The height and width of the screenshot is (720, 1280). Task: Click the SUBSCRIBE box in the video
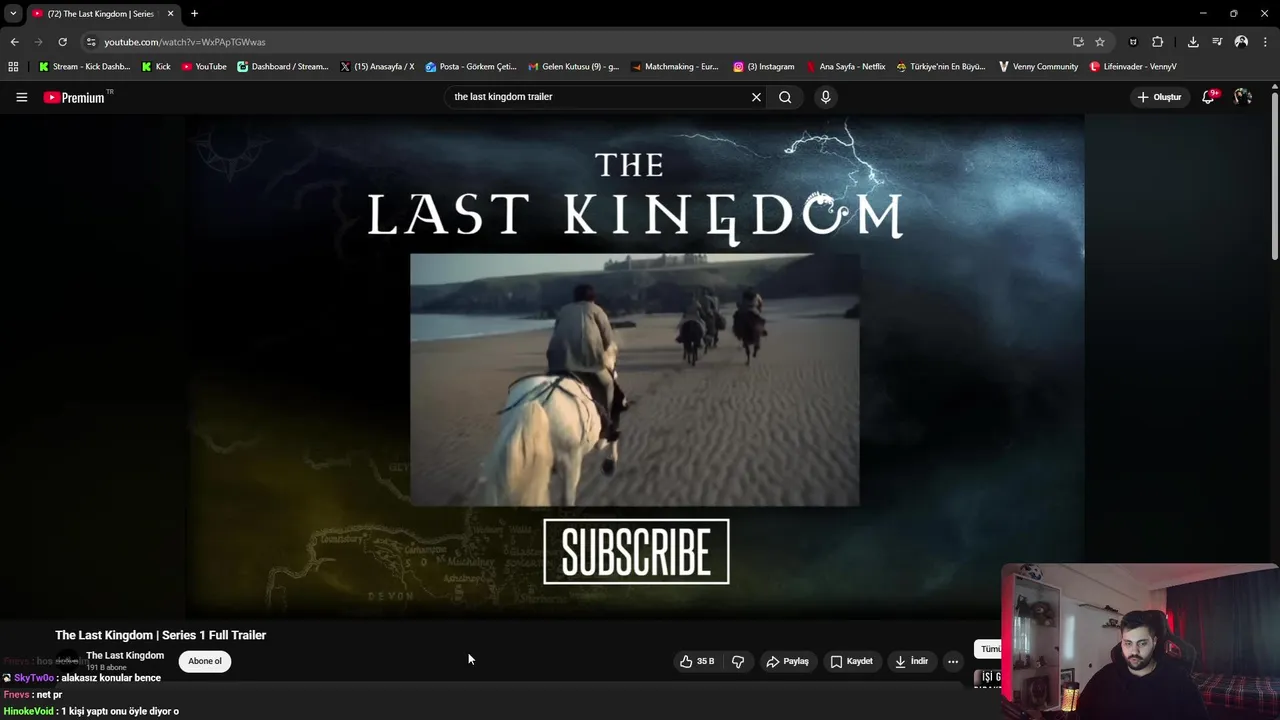coord(636,551)
